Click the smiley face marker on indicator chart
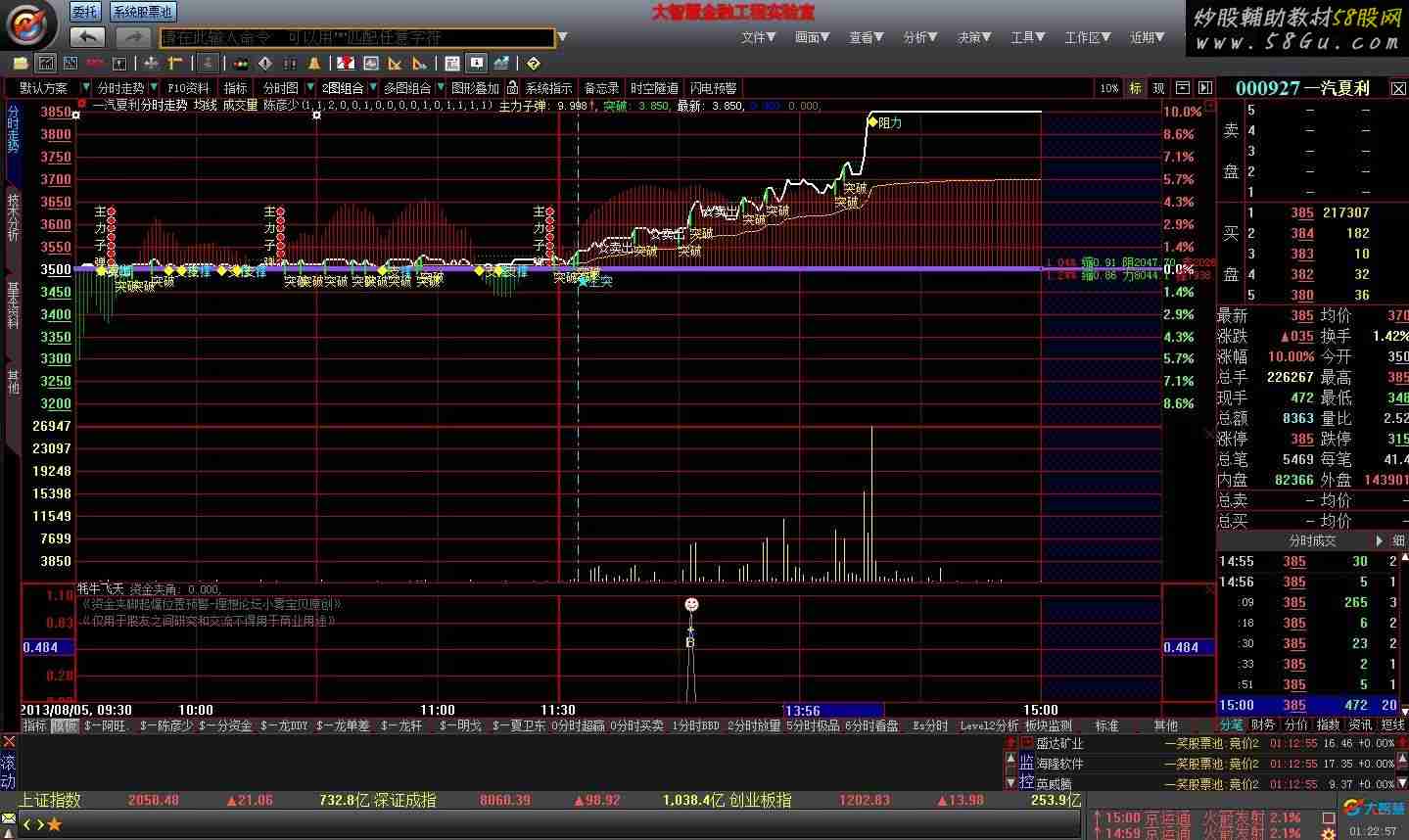Image resolution: width=1409 pixels, height=840 pixels. [691, 605]
